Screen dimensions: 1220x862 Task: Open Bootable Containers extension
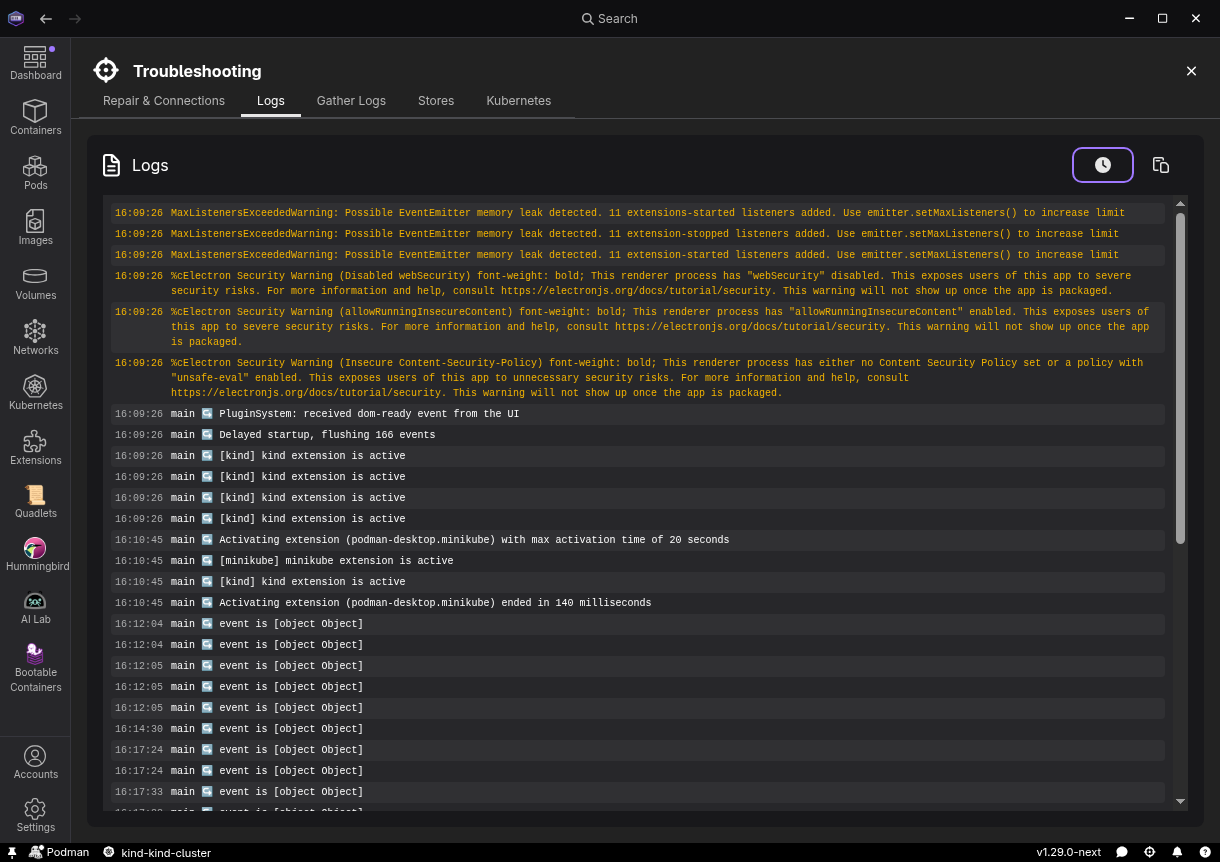35,667
